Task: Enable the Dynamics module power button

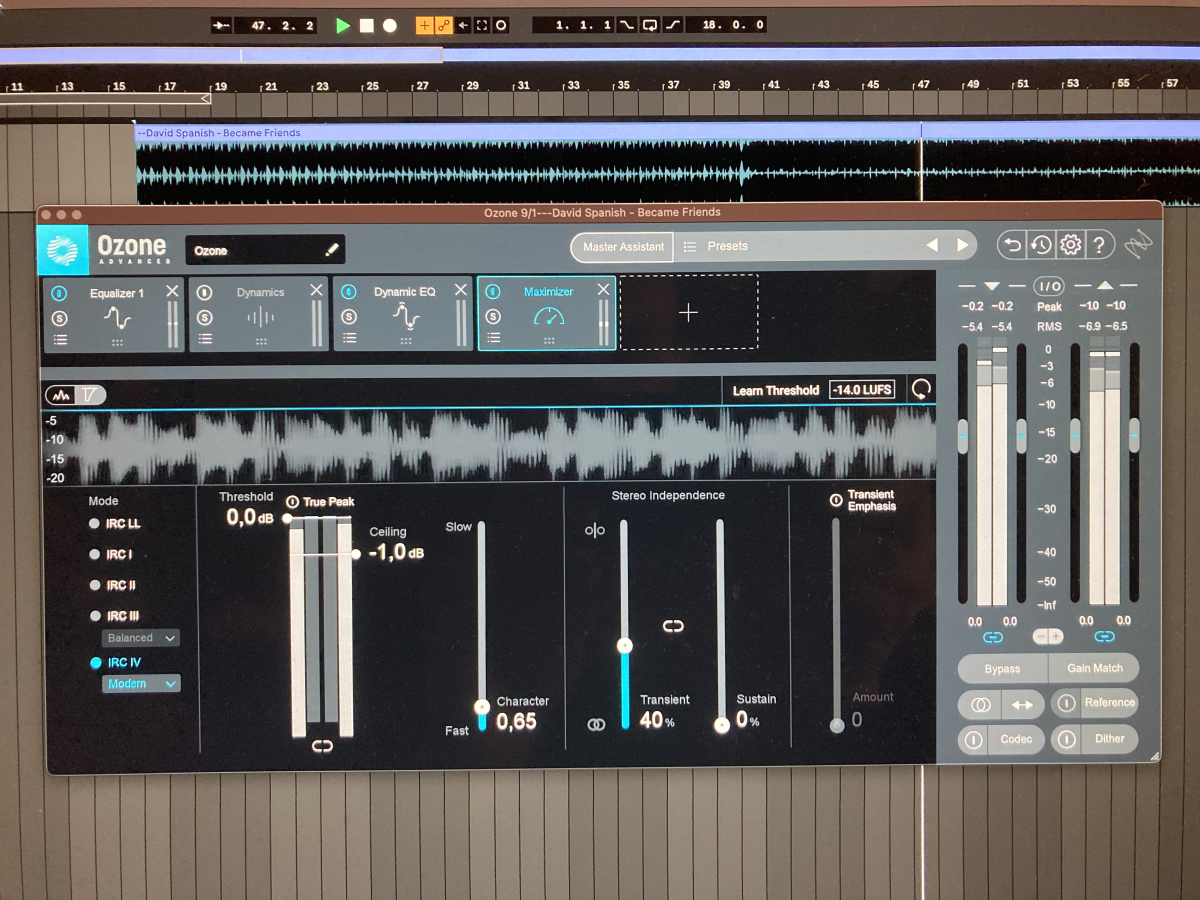Action: click(205, 293)
